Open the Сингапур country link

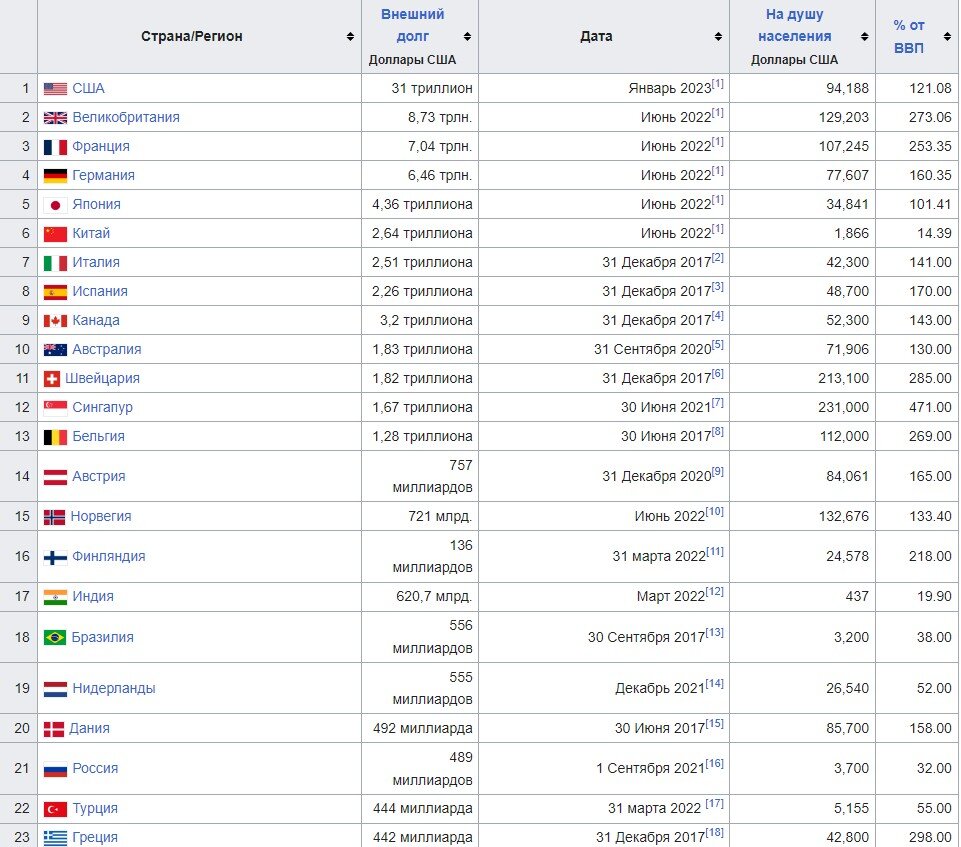pyautogui.click(x=102, y=408)
